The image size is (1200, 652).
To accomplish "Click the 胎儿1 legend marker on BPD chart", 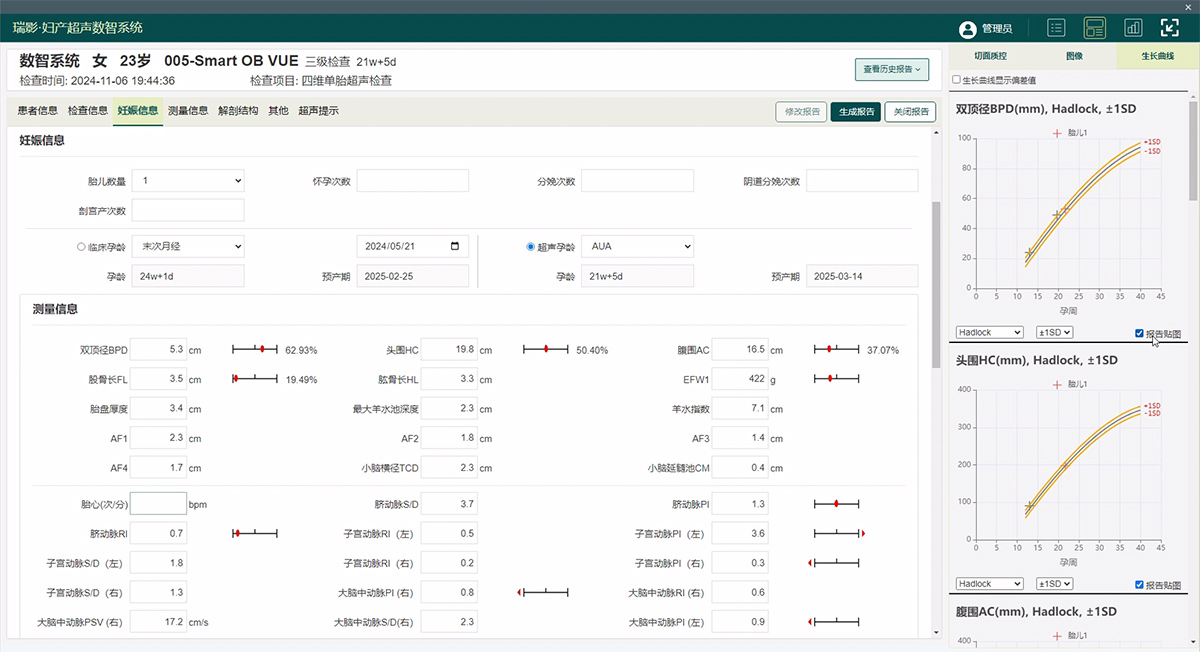I will (1057, 133).
